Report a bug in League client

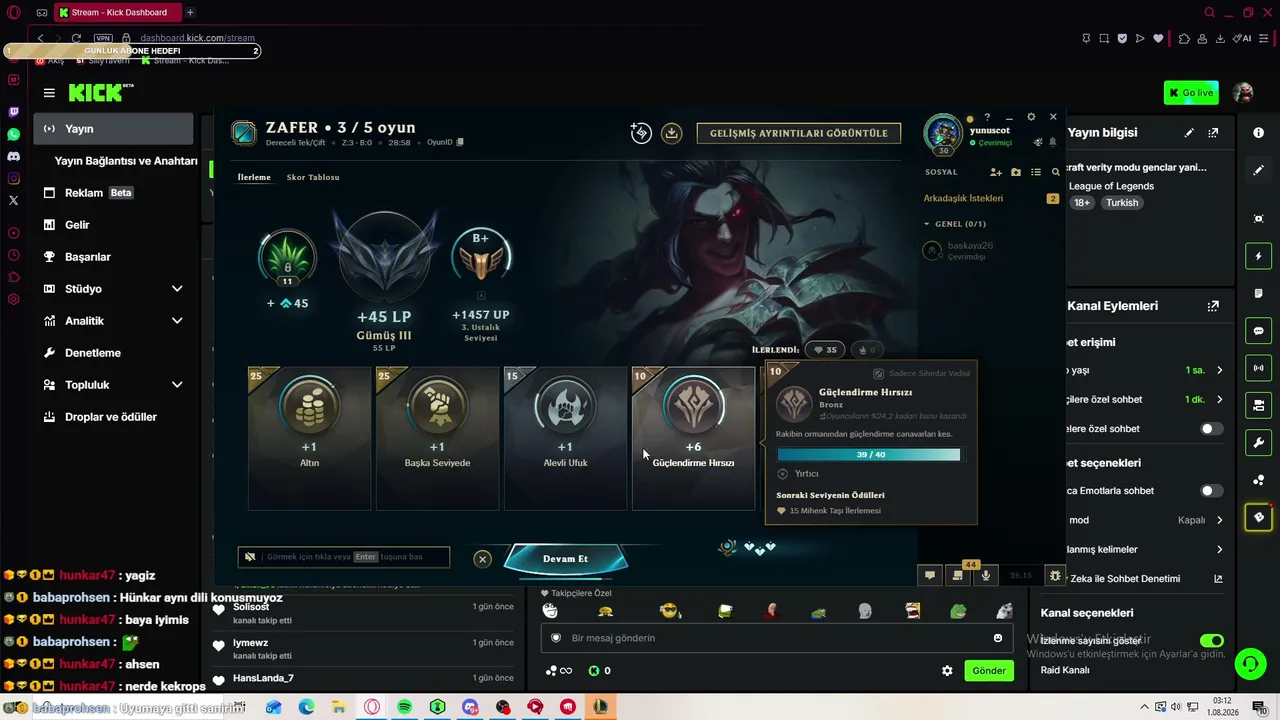coord(1055,575)
